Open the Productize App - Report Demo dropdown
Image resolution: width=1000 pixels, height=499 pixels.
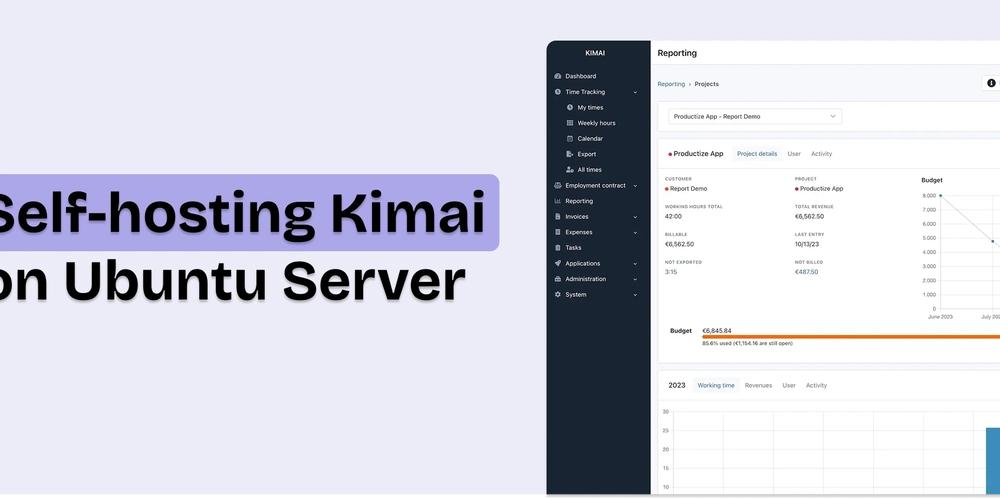pos(755,117)
